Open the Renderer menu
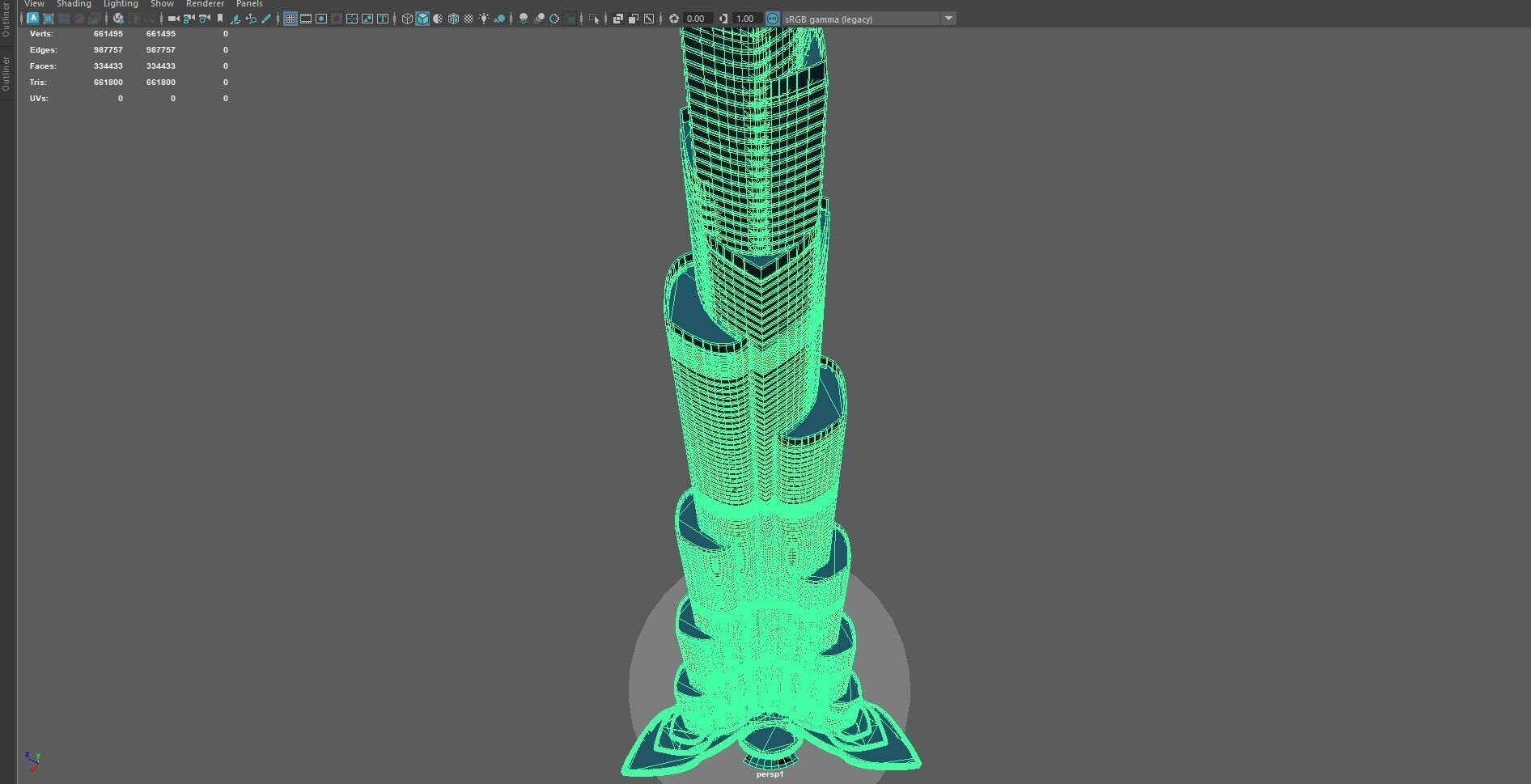The height and width of the screenshot is (784, 1531). click(x=205, y=4)
